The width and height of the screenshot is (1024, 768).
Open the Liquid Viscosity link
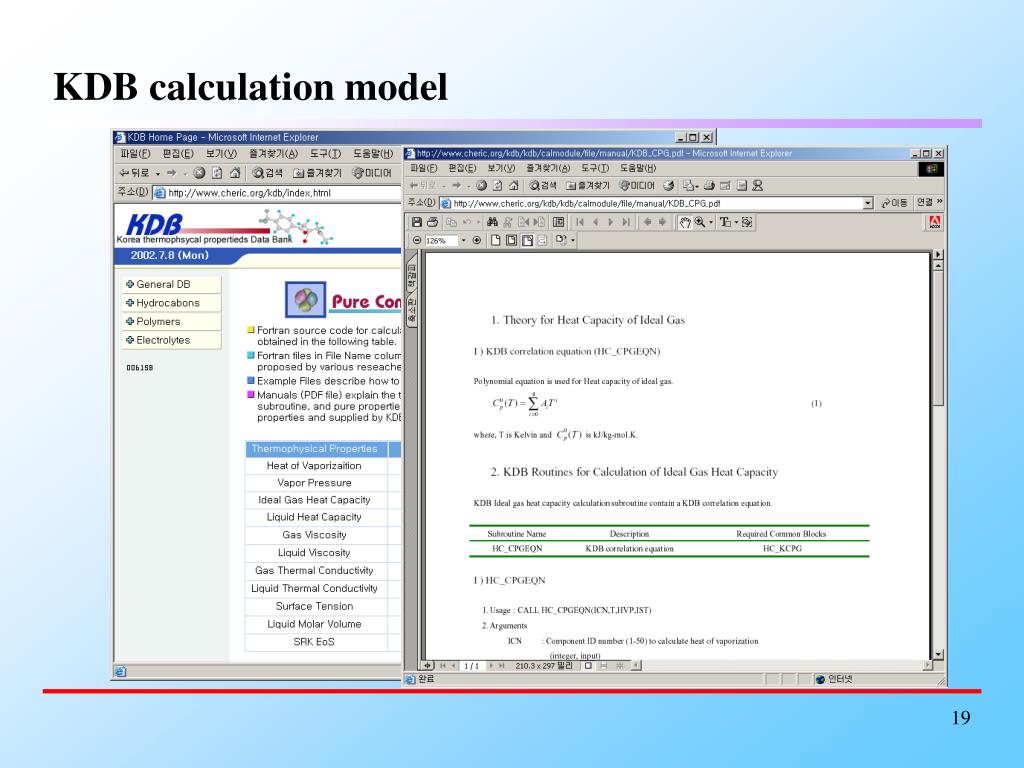tap(314, 552)
